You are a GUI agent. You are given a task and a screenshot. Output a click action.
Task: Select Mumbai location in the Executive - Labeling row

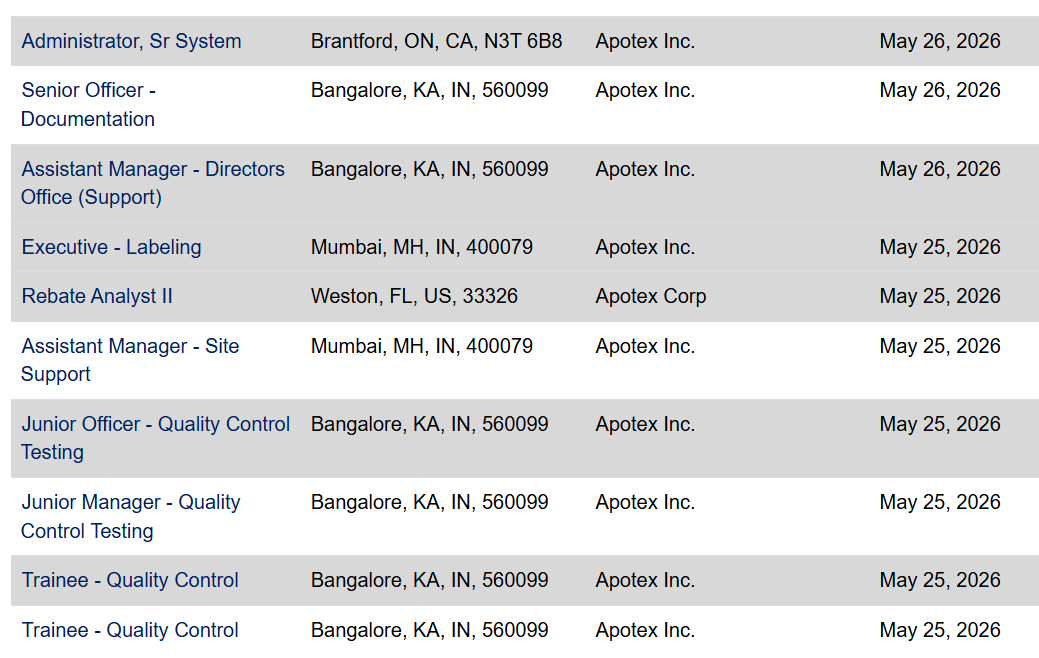pyautogui.click(x=421, y=247)
